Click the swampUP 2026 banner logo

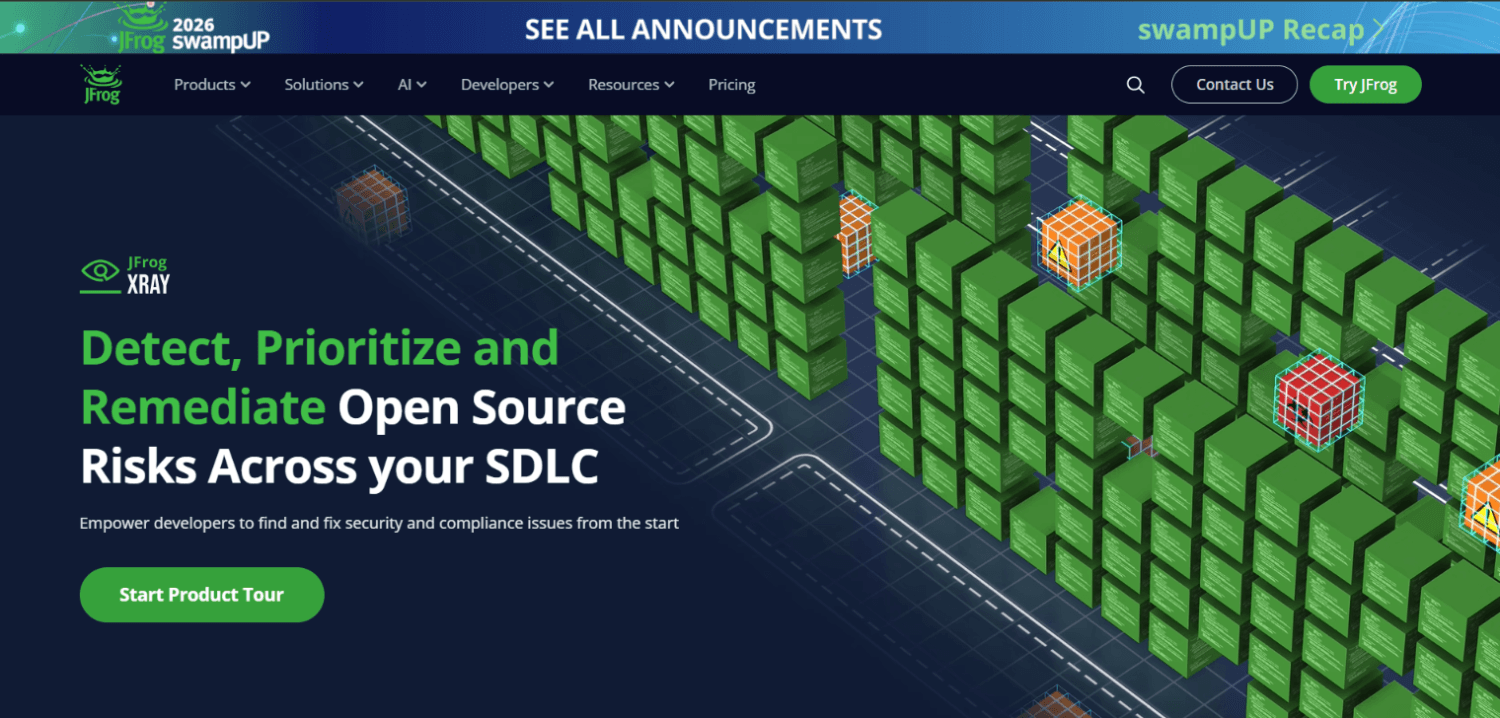click(x=193, y=28)
